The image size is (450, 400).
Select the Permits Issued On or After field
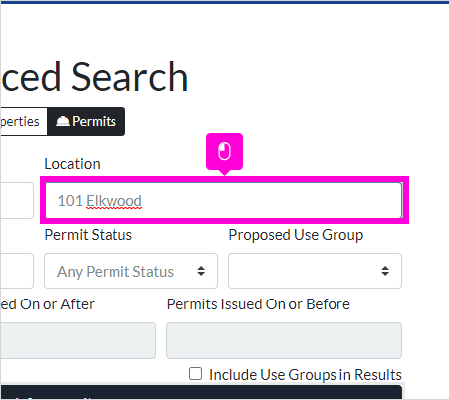78,340
